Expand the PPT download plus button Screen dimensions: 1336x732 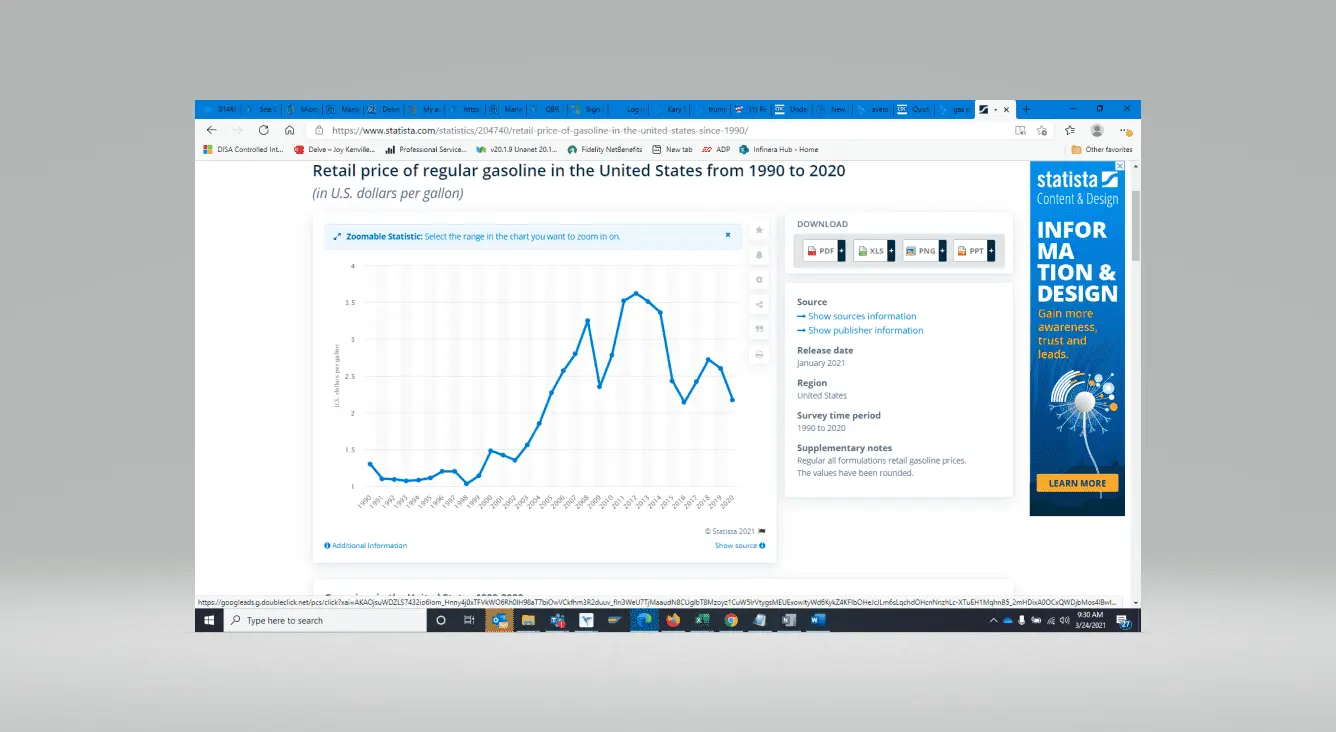pos(991,251)
